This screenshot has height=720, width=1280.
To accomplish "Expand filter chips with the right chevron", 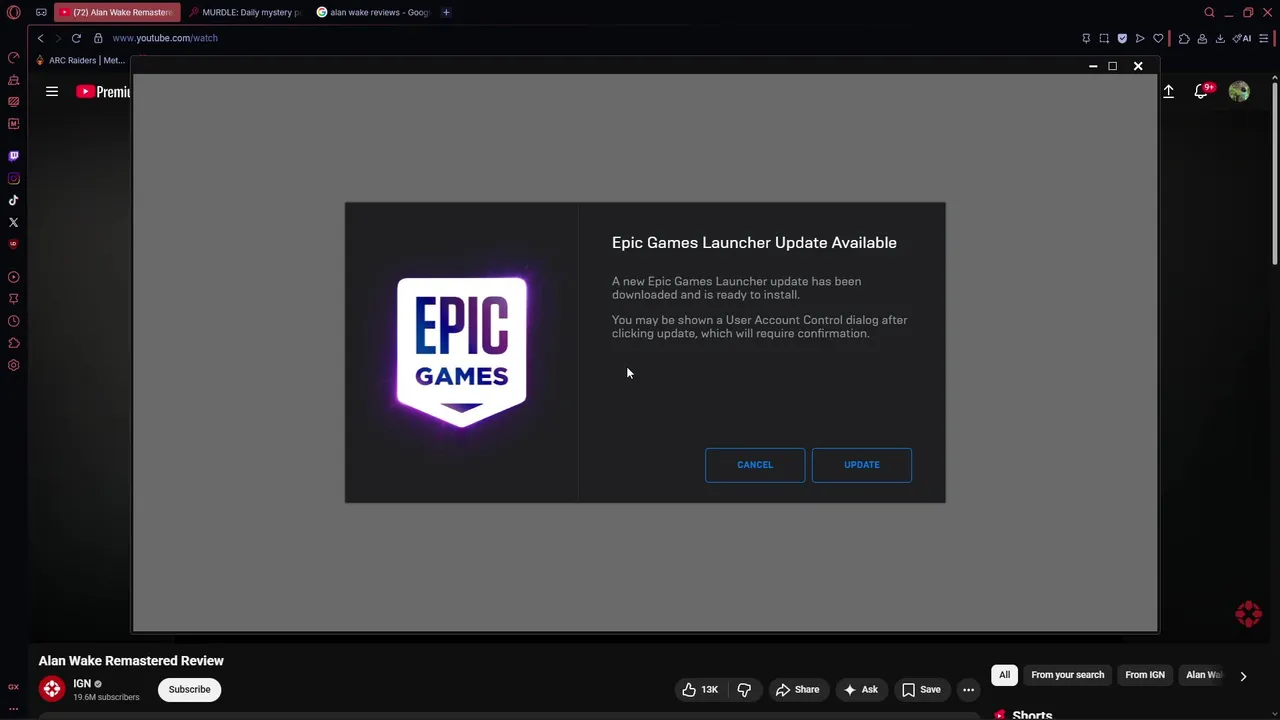I will pos(1243,676).
